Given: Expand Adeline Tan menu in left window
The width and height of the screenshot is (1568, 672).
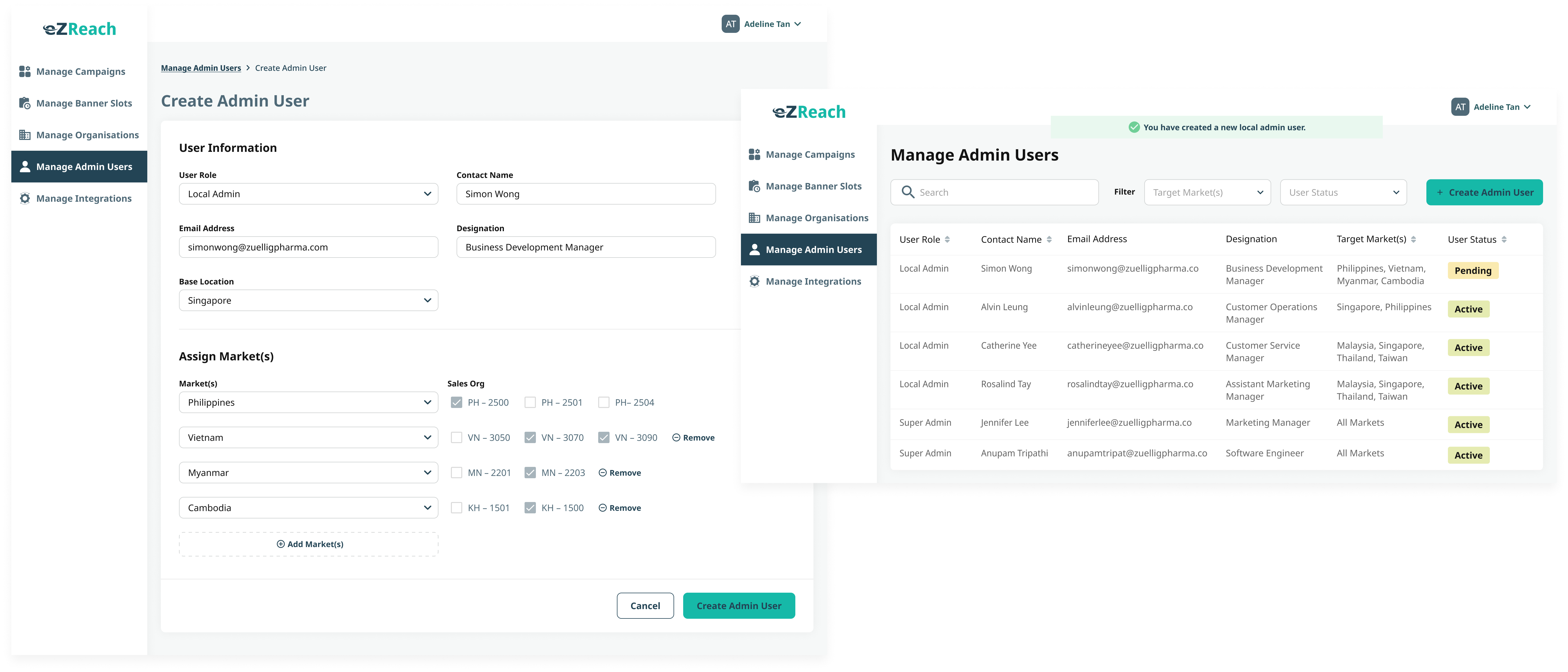Looking at the screenshot, I should click(x=797, y=24).
